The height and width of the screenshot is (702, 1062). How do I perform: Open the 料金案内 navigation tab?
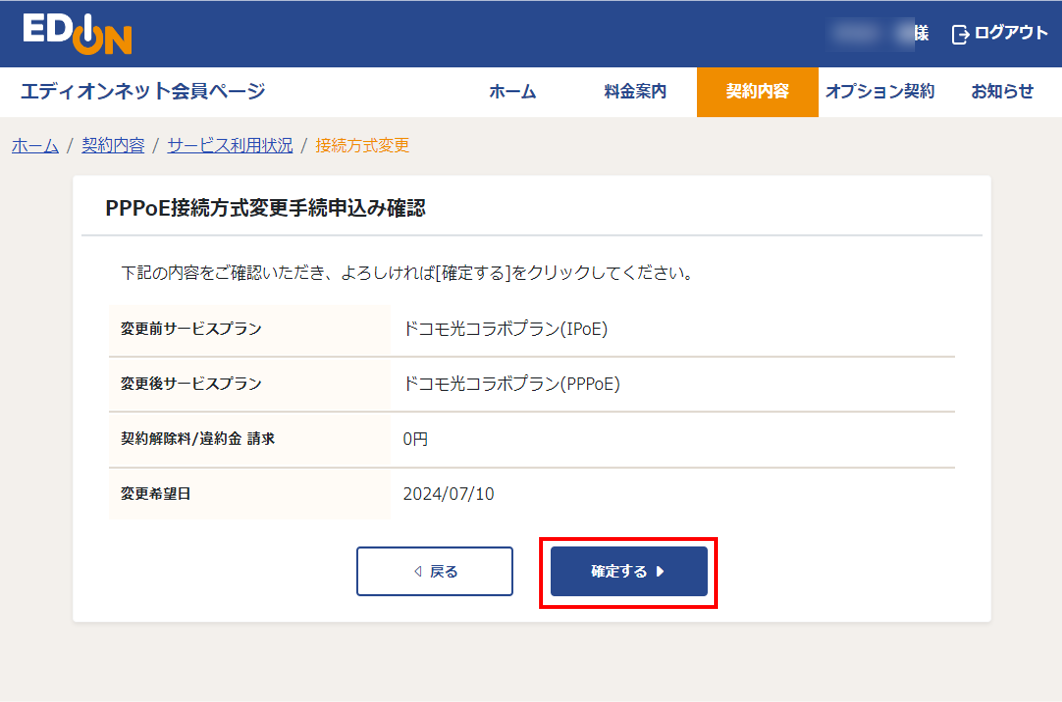tap(635, 92)
